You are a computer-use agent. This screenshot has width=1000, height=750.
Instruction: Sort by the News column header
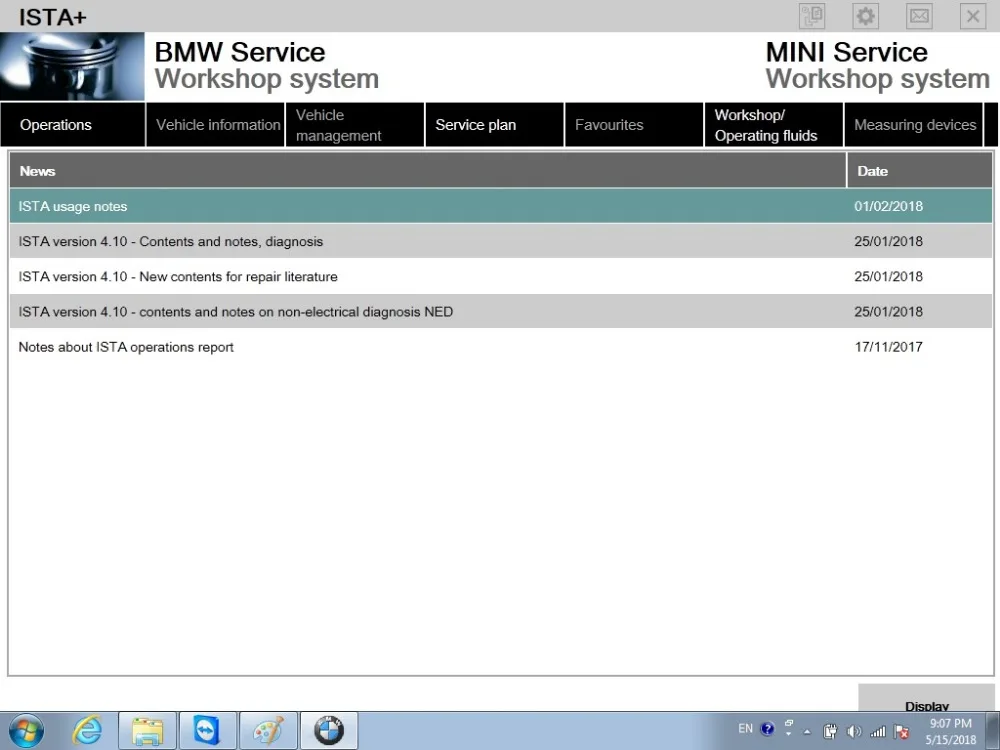427,170
